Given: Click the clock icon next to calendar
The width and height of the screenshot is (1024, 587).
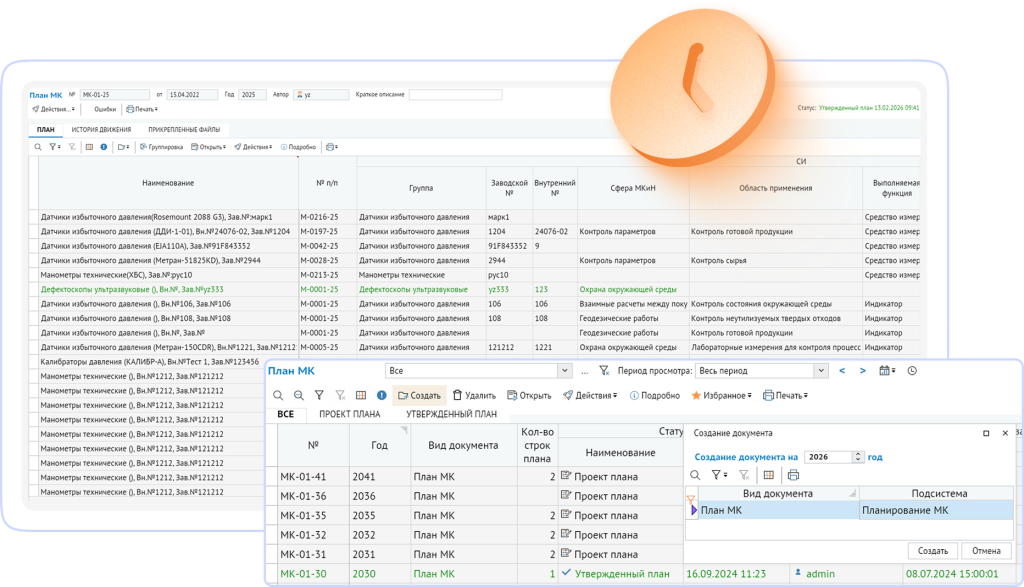Looking at the screenshot, I should (x=912, y=371).
